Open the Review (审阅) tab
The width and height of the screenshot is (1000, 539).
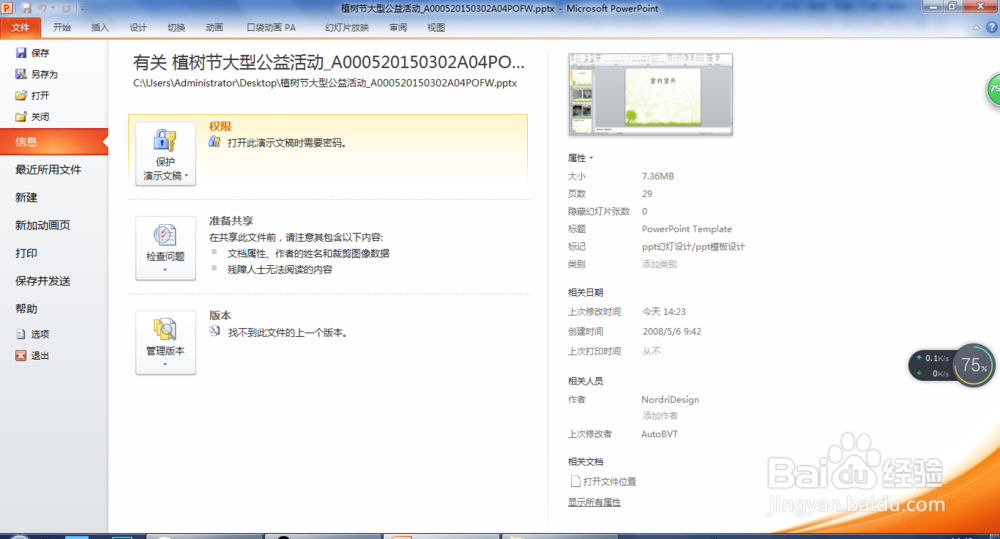tap(398, 27)
